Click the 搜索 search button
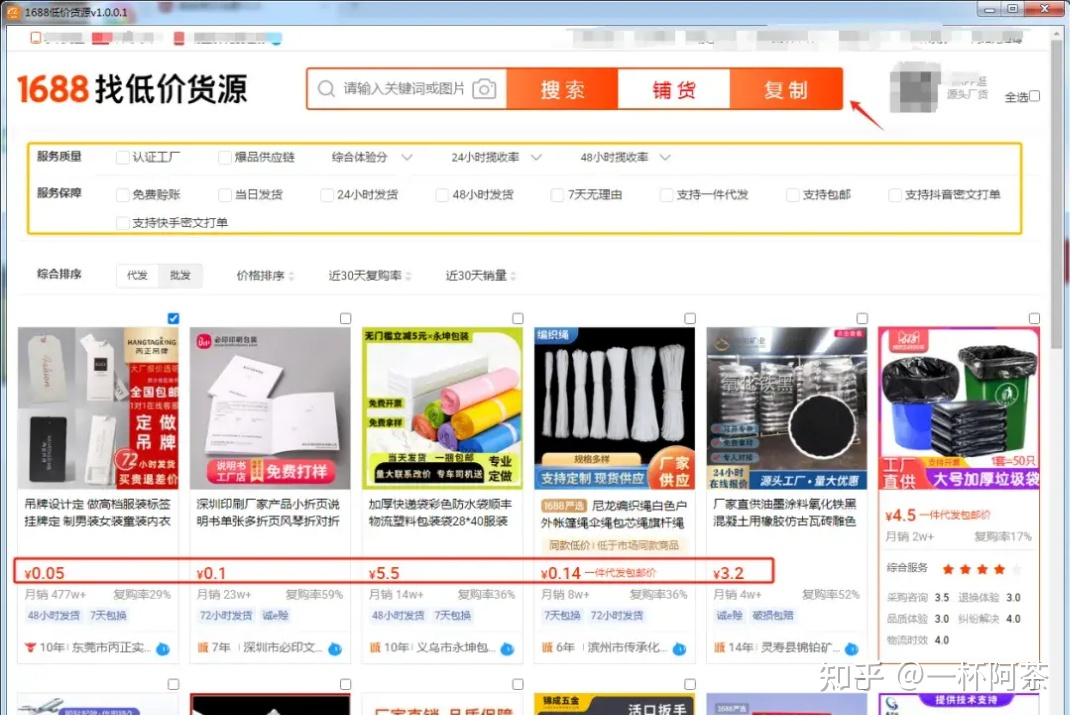This screenshot has width=1077, height=721. tap(562, 89)
